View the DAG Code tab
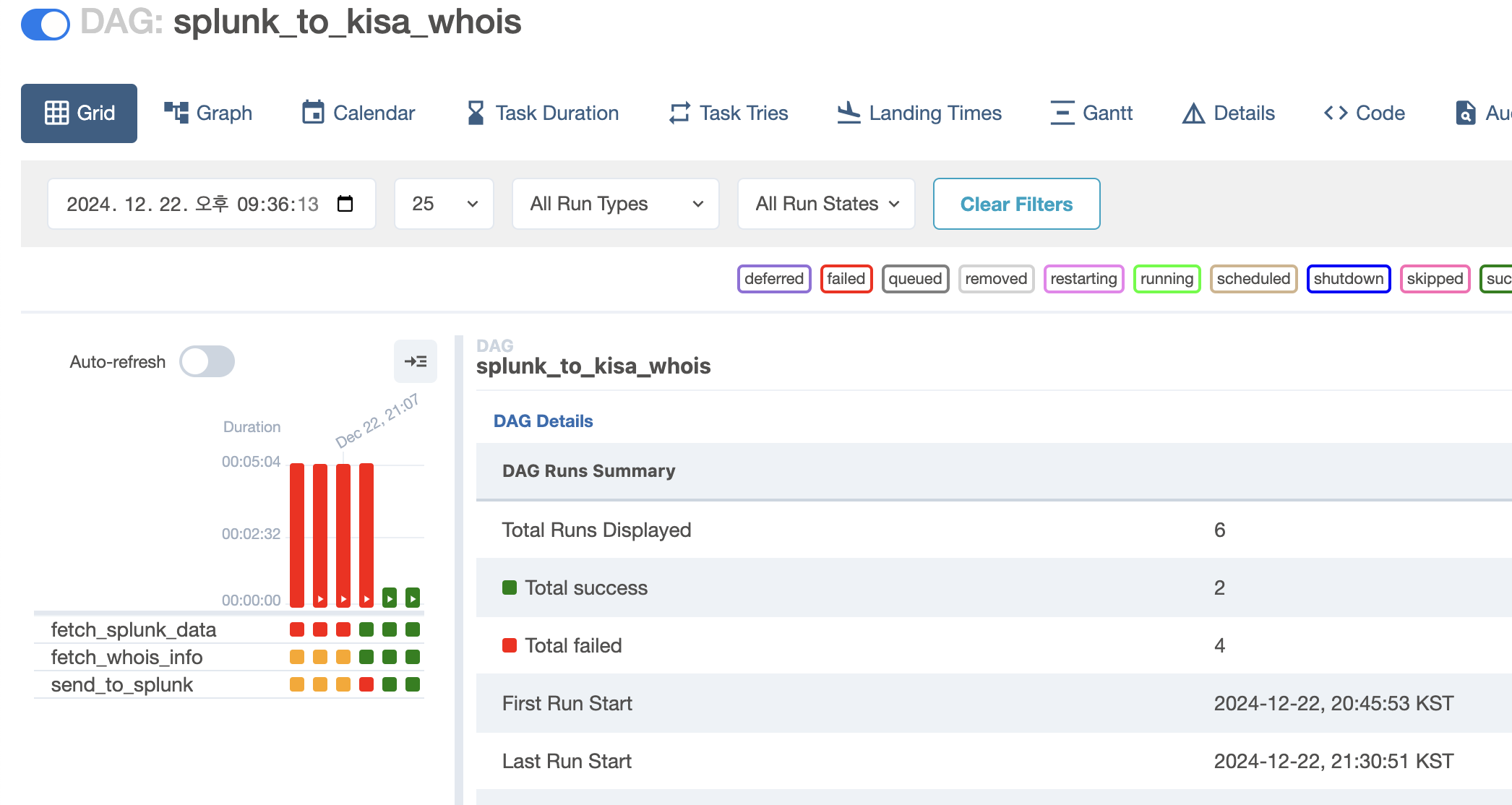 1365,113
